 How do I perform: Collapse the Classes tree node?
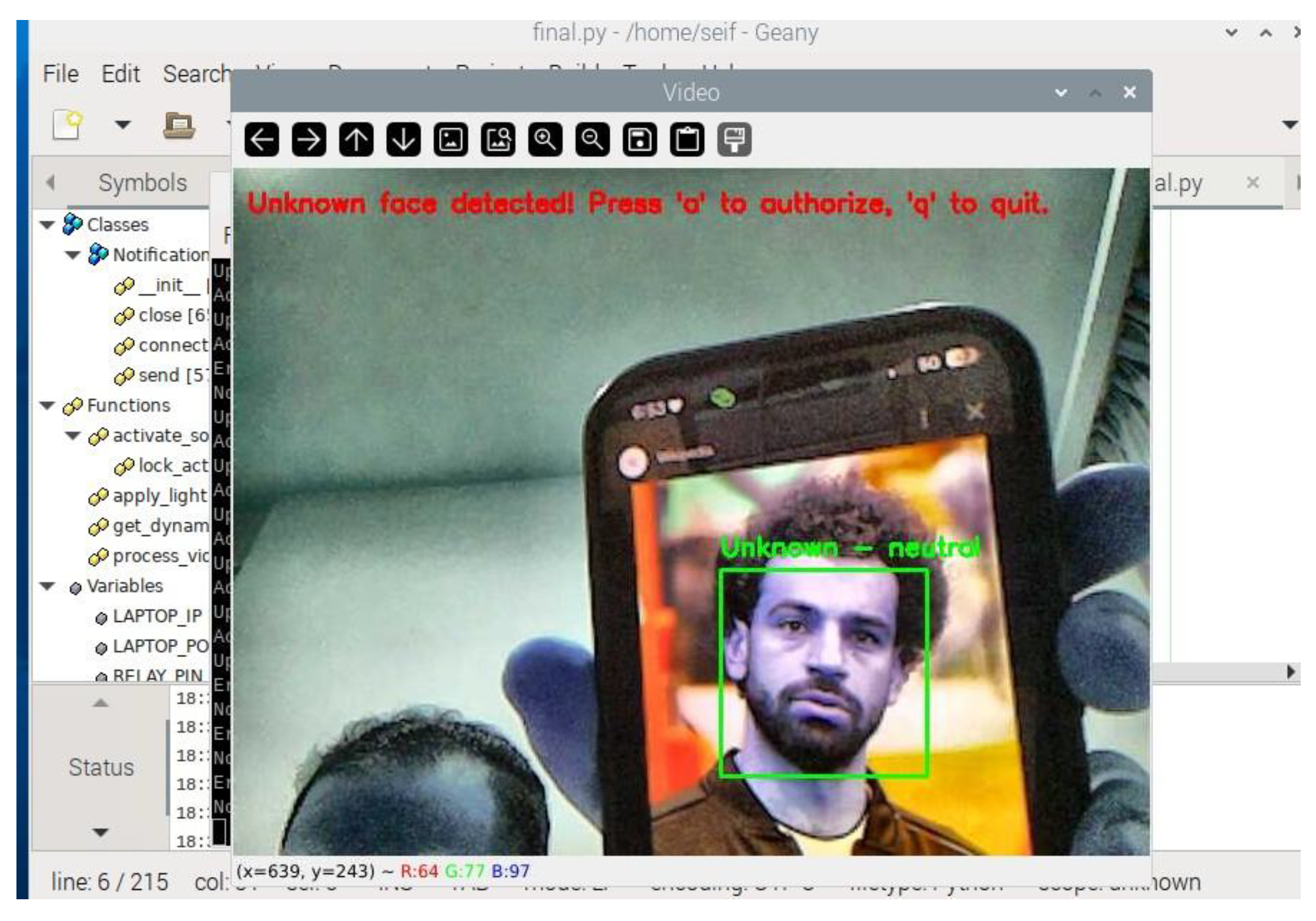(48, 225)
